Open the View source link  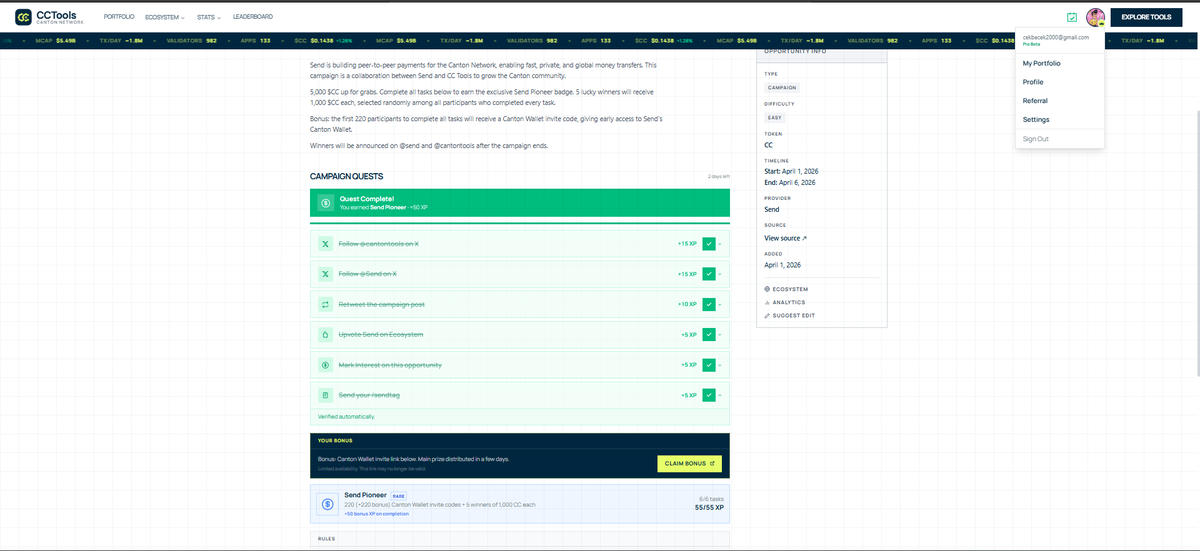[785, 238]
